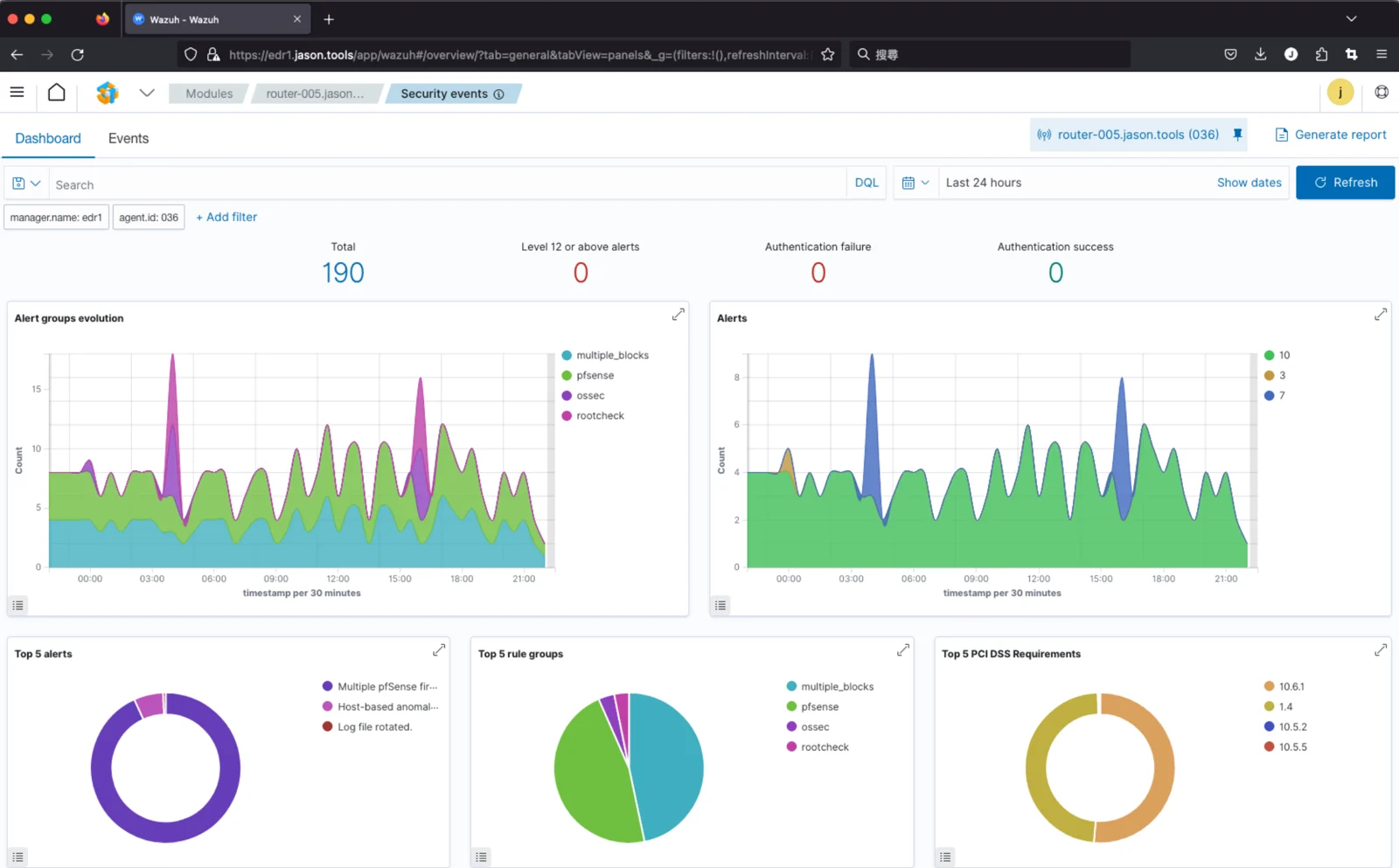This screenshot has height=868, width=1399.
Task: Open Firefox application menu
Action: click(x=1382, y=54)
